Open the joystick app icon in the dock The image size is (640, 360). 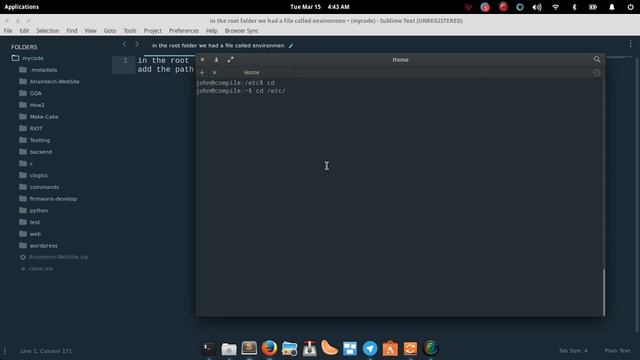[x=309, y=349]
